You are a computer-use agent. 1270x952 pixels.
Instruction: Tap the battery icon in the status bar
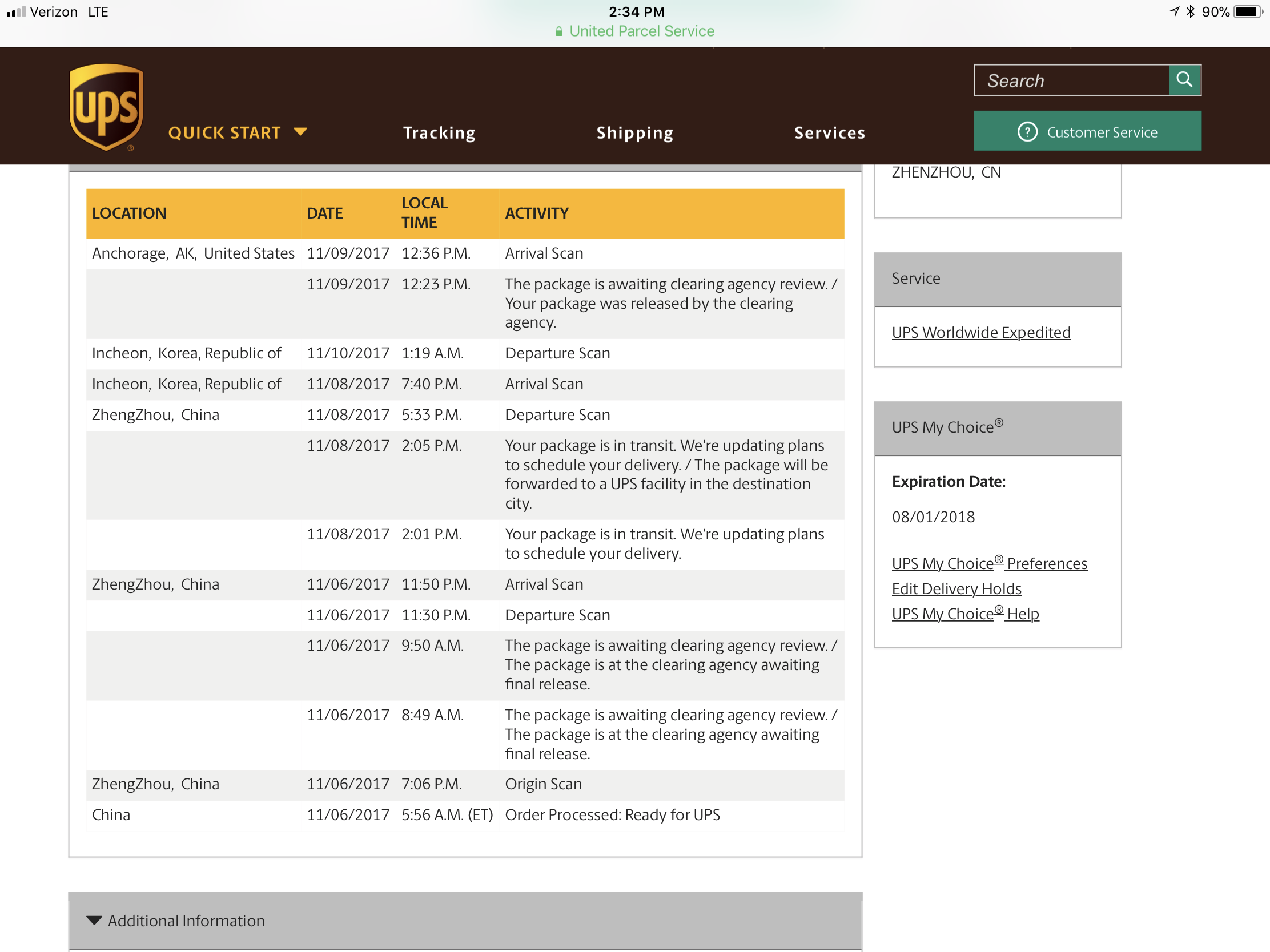point(1248,11)
